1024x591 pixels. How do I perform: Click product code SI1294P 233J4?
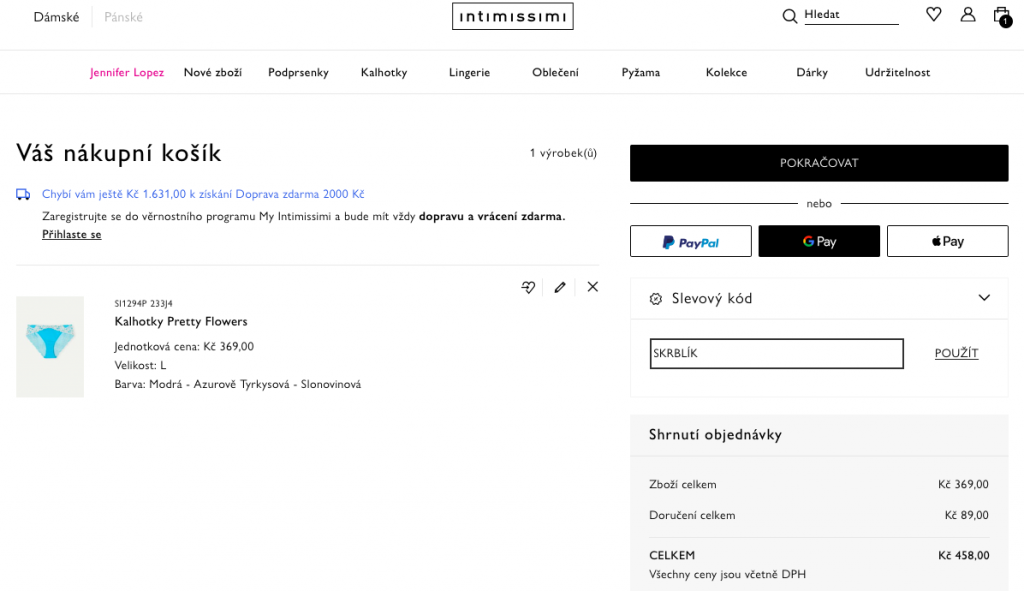pos(144,304)
